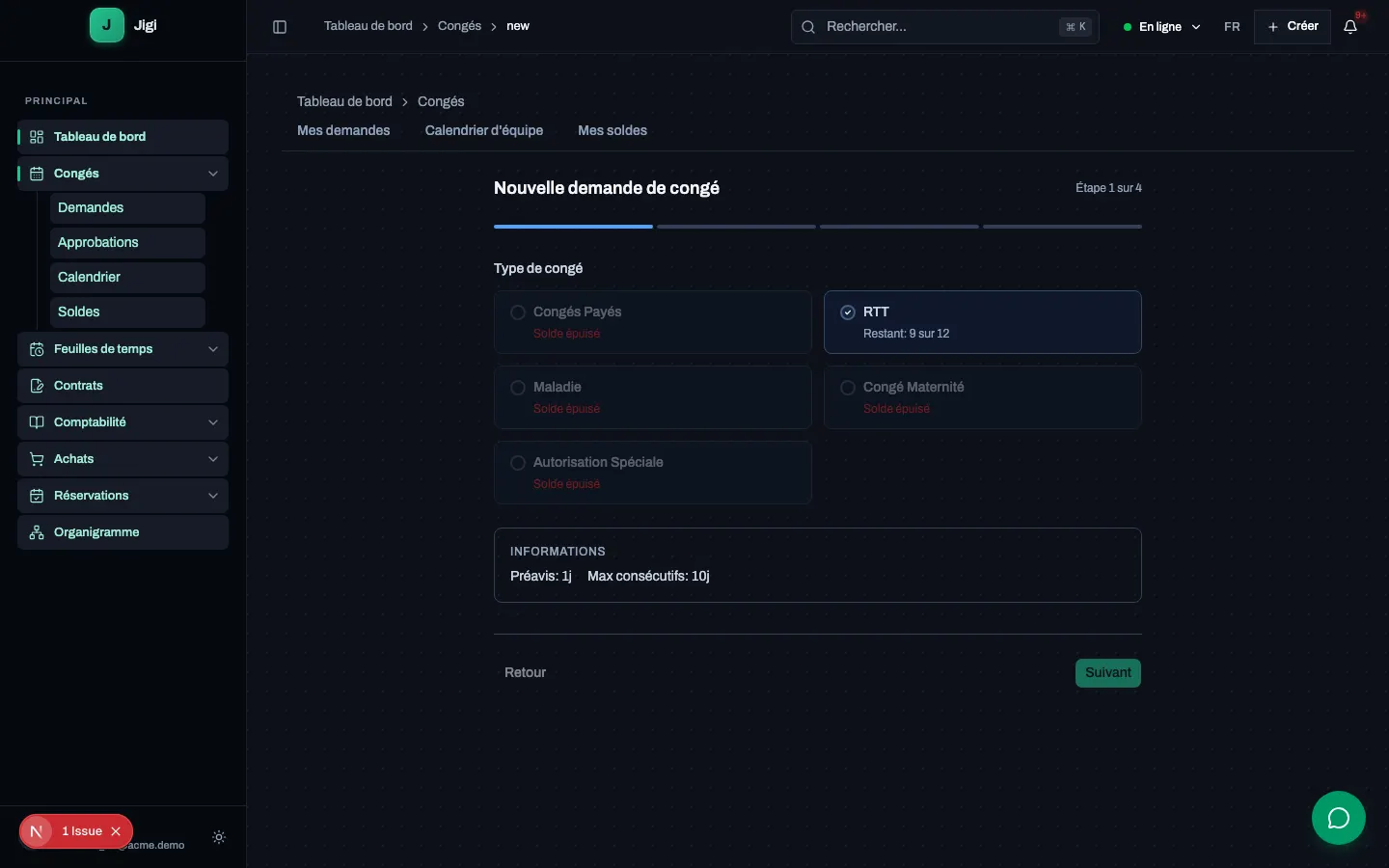The image size is (1389, 868).
Task: Click the Rechercher search field
Action: (945, 27)
